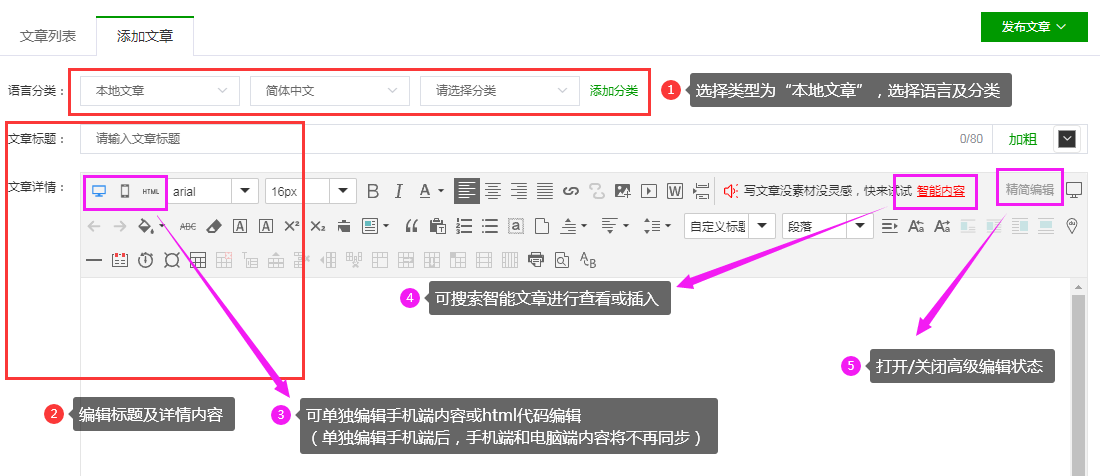Viewport: 1100px width, 476px height.
Task: Click 精简编辑 to toggle simple editing
Action: click(x=1030, y=189)
